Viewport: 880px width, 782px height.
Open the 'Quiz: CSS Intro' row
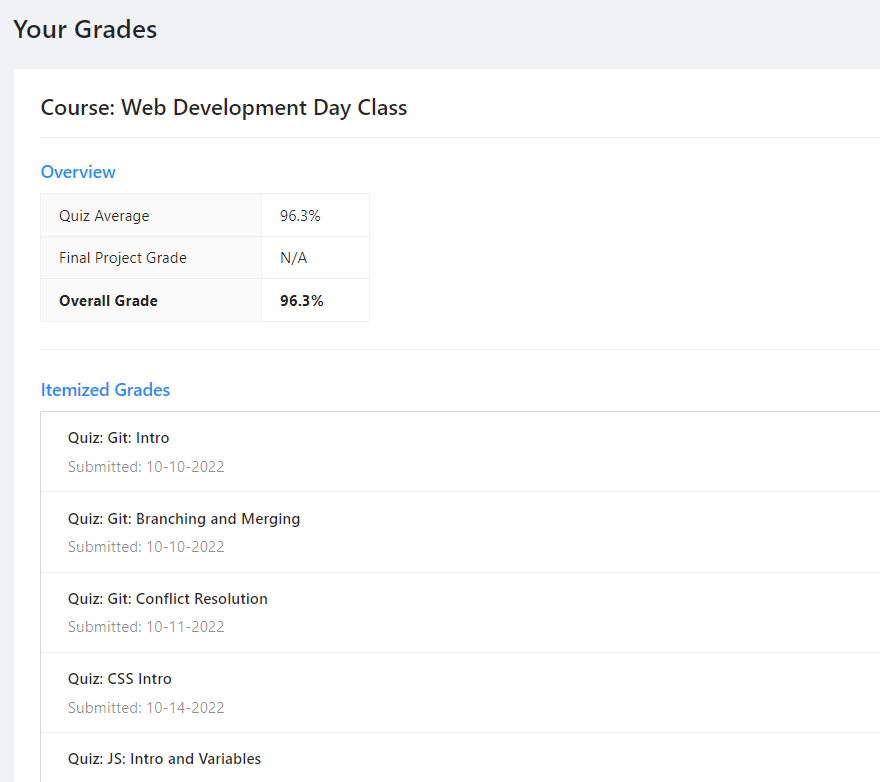pos(460,693)
